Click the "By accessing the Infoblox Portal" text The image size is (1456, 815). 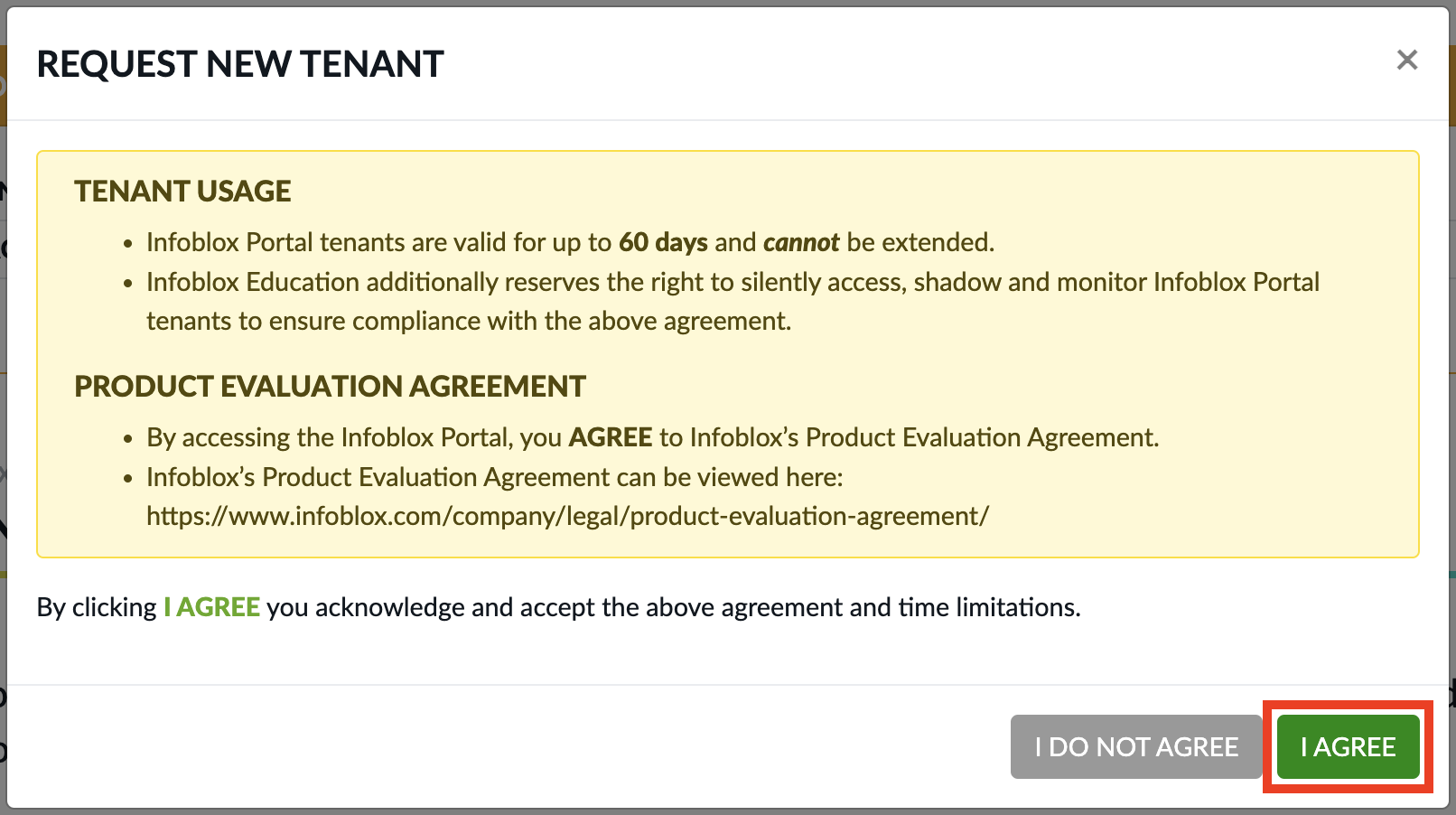[354, 437]
